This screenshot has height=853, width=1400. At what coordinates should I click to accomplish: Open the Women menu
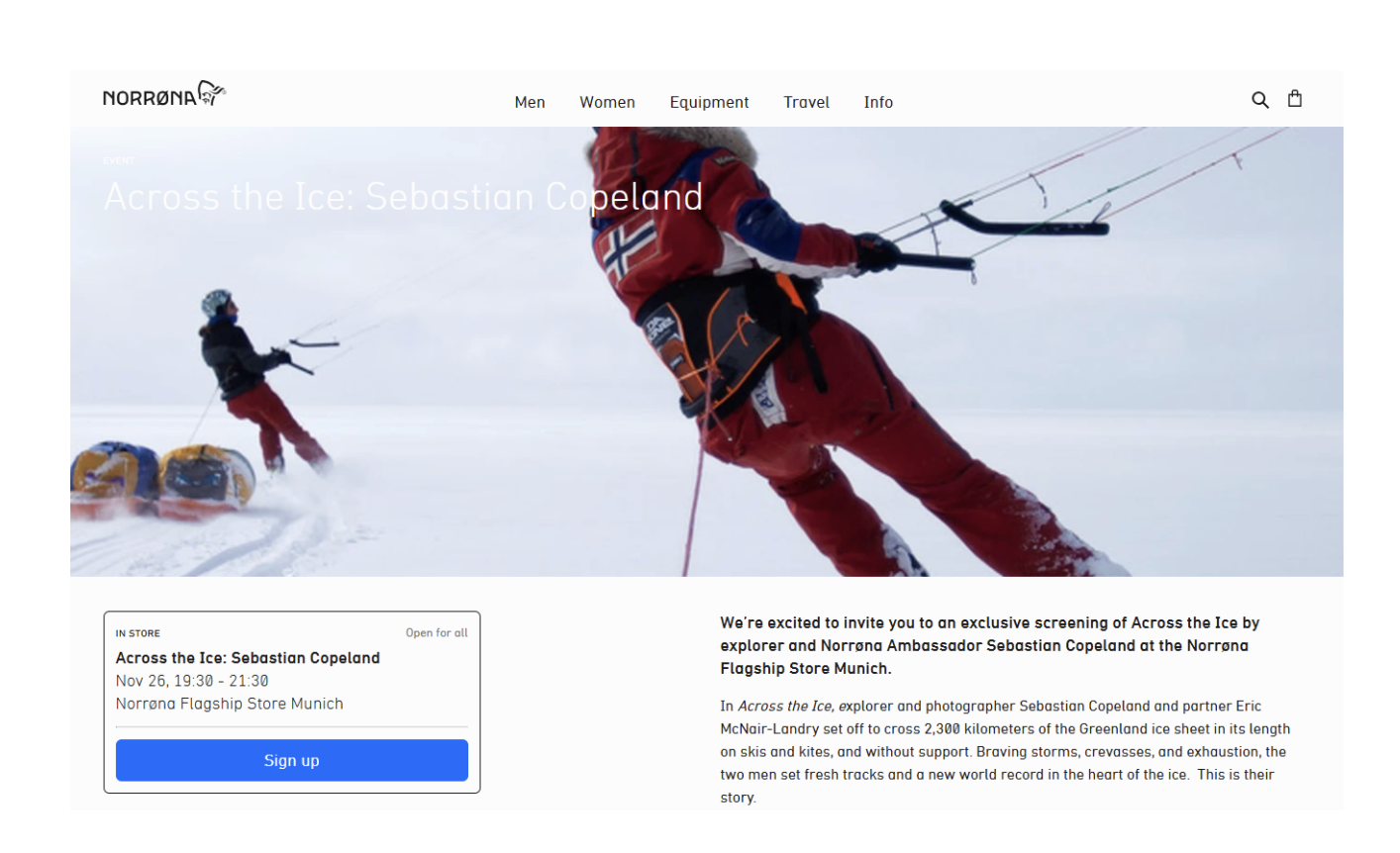(x=607, y=102)
